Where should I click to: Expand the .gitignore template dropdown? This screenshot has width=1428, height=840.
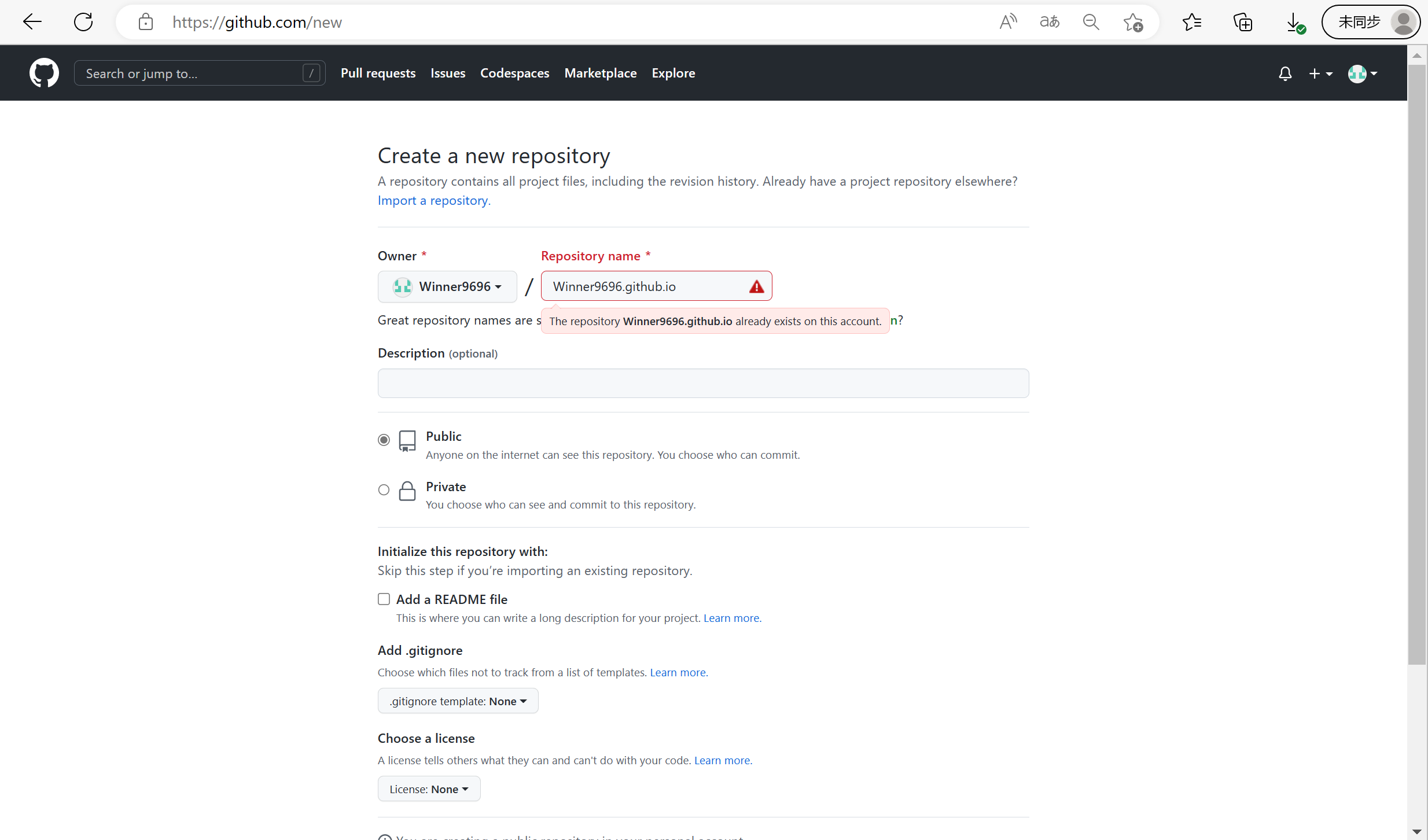pos(458,701)
